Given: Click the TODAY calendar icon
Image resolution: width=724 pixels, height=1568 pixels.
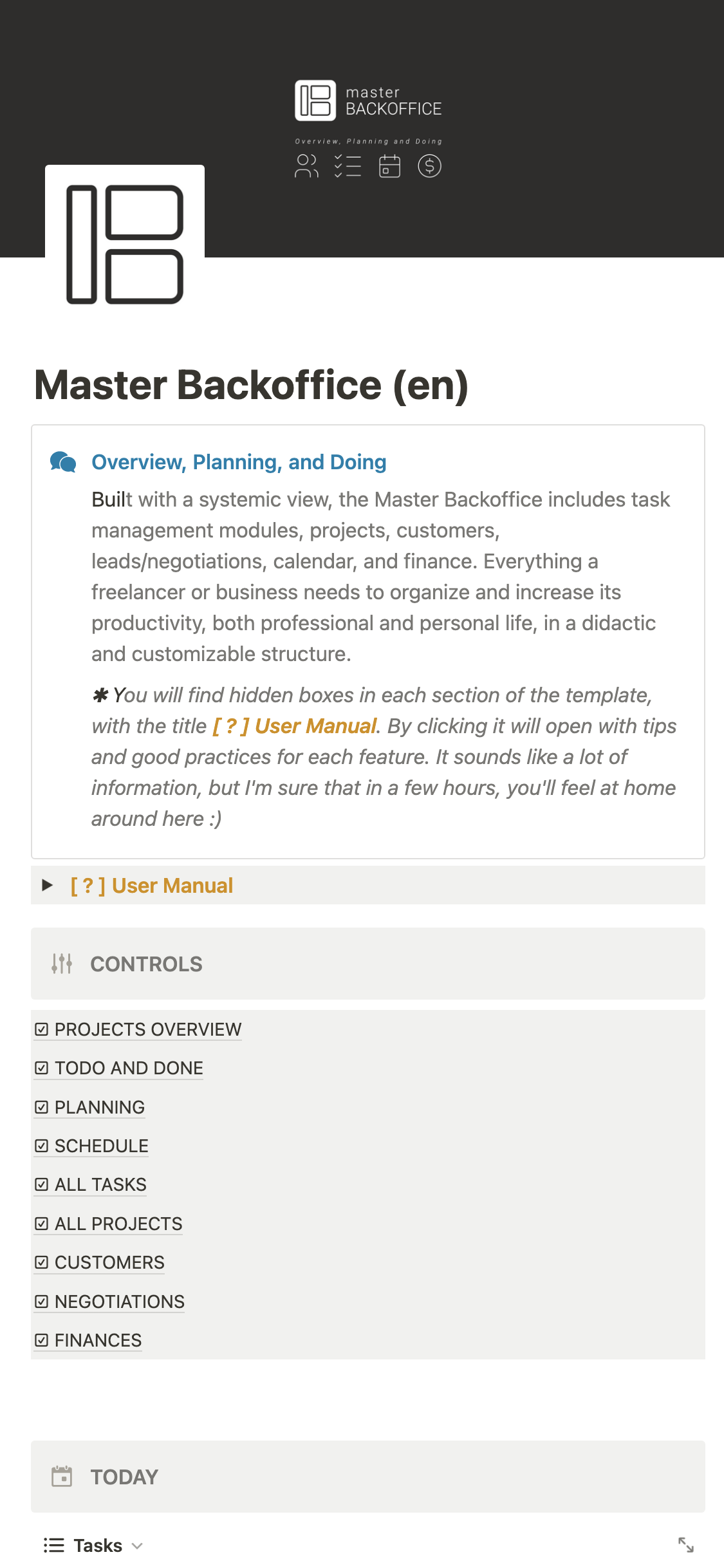Looking at the screenshot, I should pyautogui.click(x=62, y=1477).
